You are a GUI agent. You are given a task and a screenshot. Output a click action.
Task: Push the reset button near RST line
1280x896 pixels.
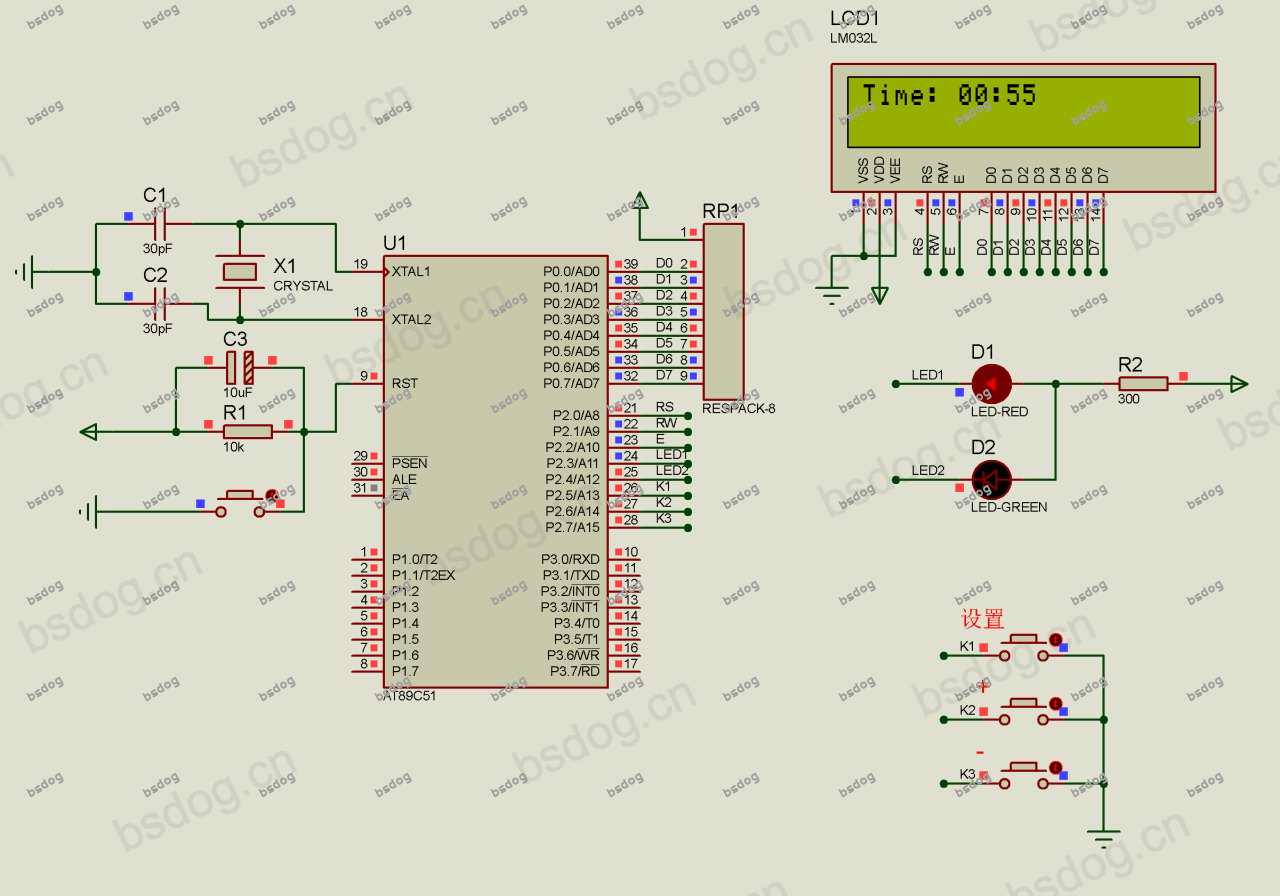240,502
